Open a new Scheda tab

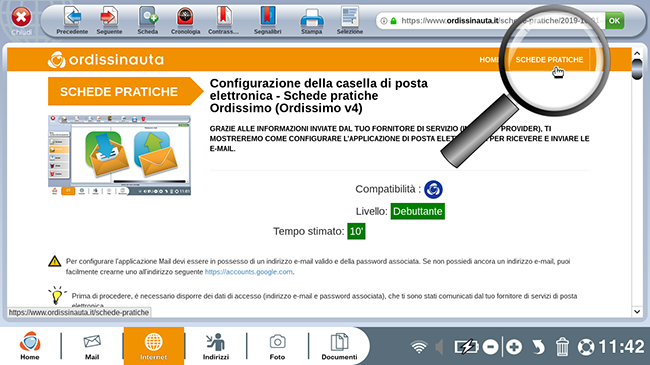[x=148, y=20]
